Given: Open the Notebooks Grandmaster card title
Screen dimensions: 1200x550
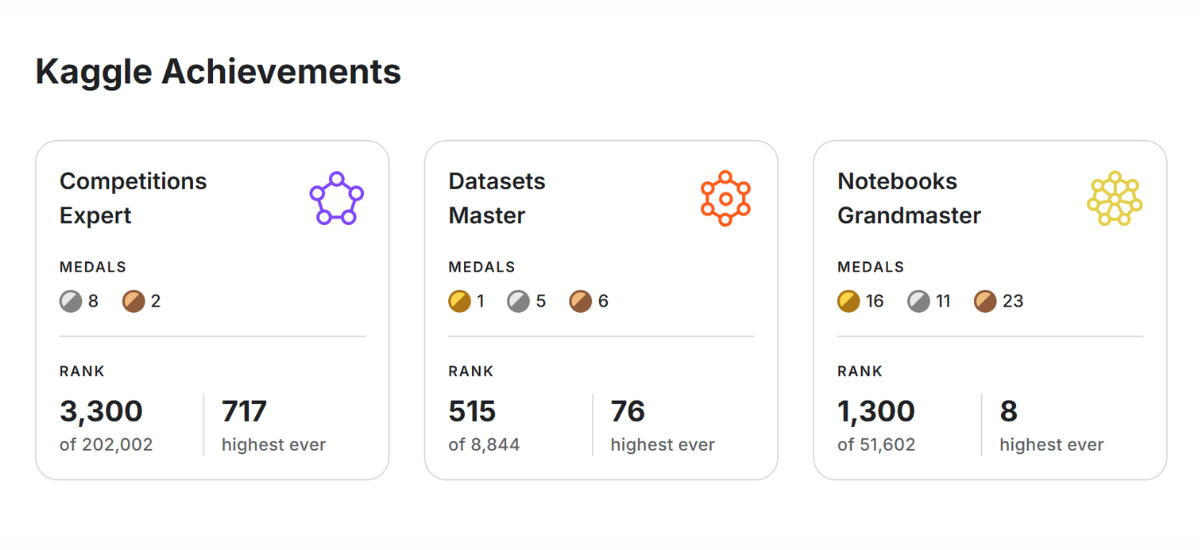Looking at the screenshot, I should click(x=909, y=198).
